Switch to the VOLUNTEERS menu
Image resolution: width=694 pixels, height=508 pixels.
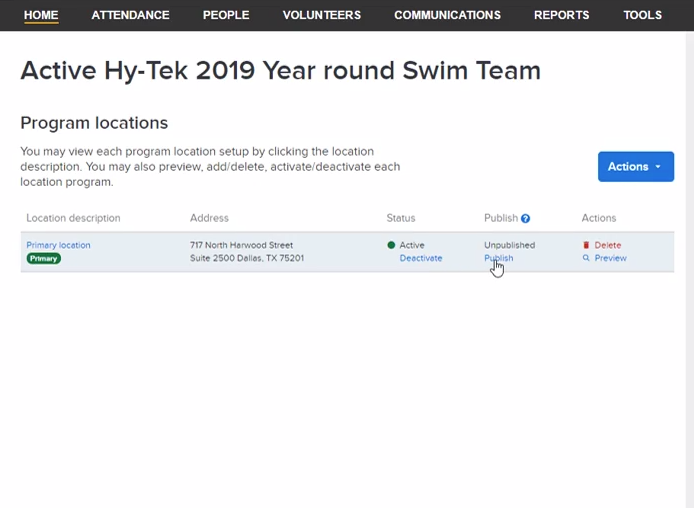click(322, 15)
